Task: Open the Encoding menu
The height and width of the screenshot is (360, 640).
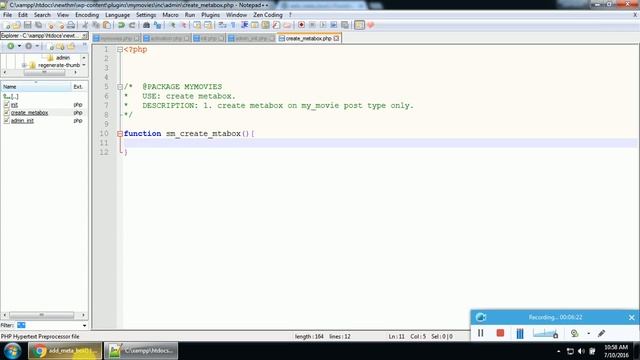Action: point(87,15)
